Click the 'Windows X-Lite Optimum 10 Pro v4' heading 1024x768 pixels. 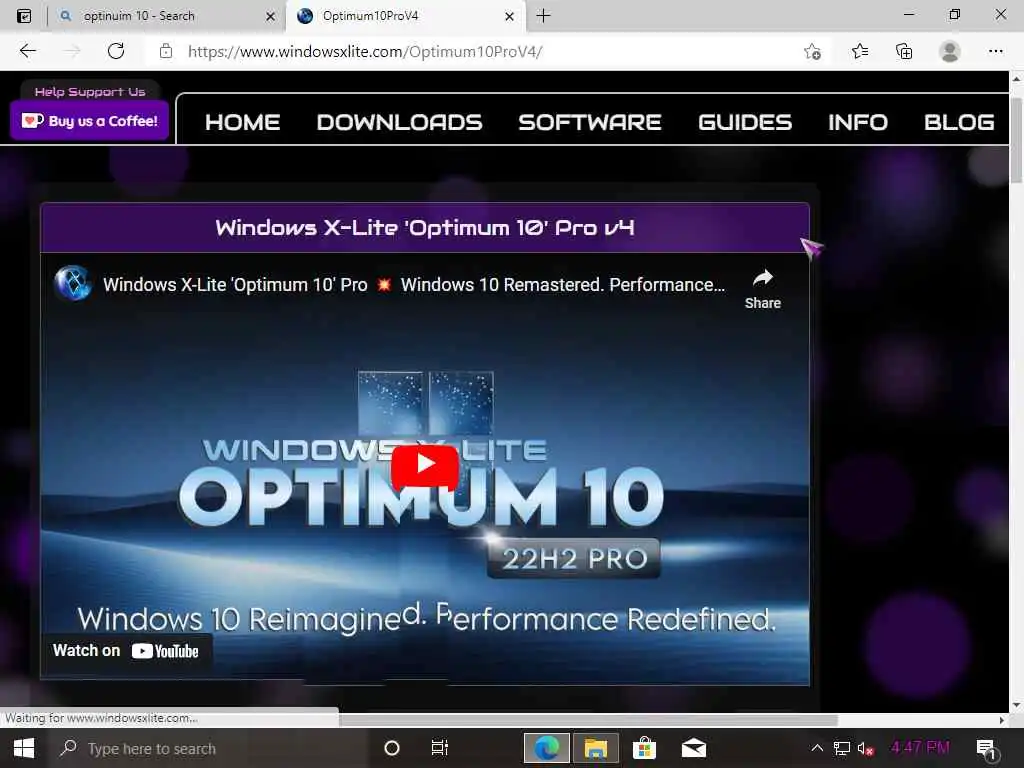(x=424, y=227)
